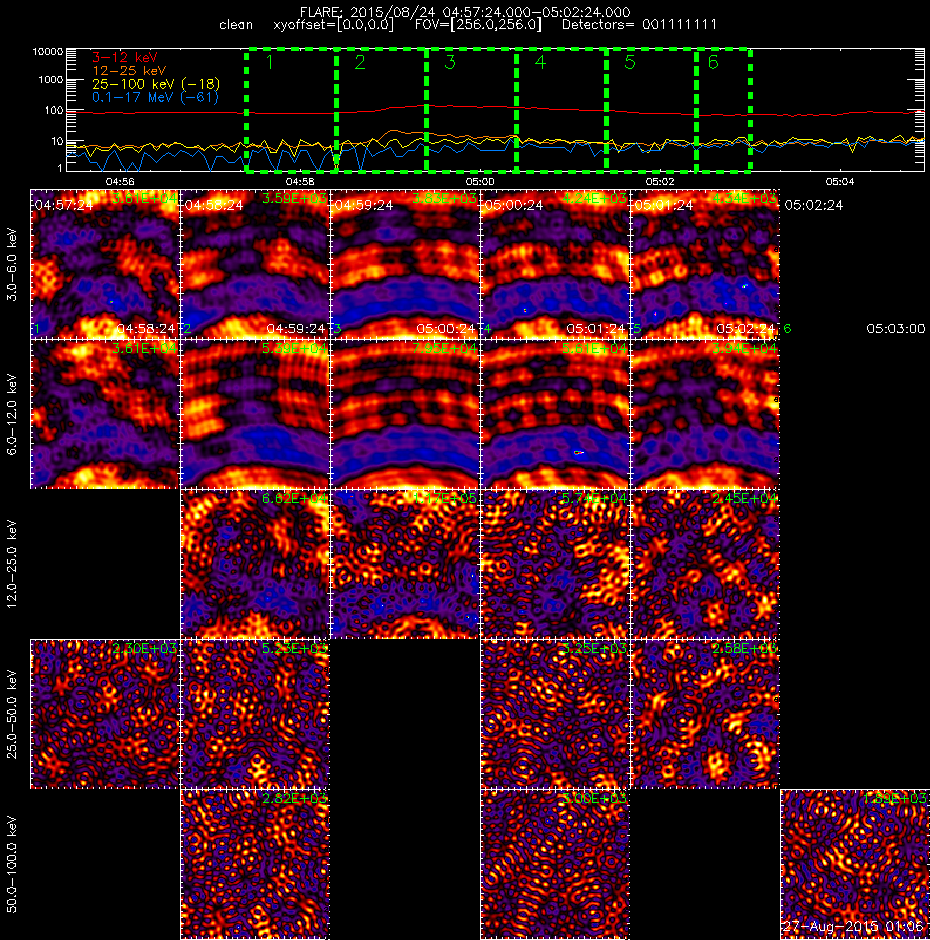Click the green '6' index beside '05:03:00'

click(x=787, y=329)
